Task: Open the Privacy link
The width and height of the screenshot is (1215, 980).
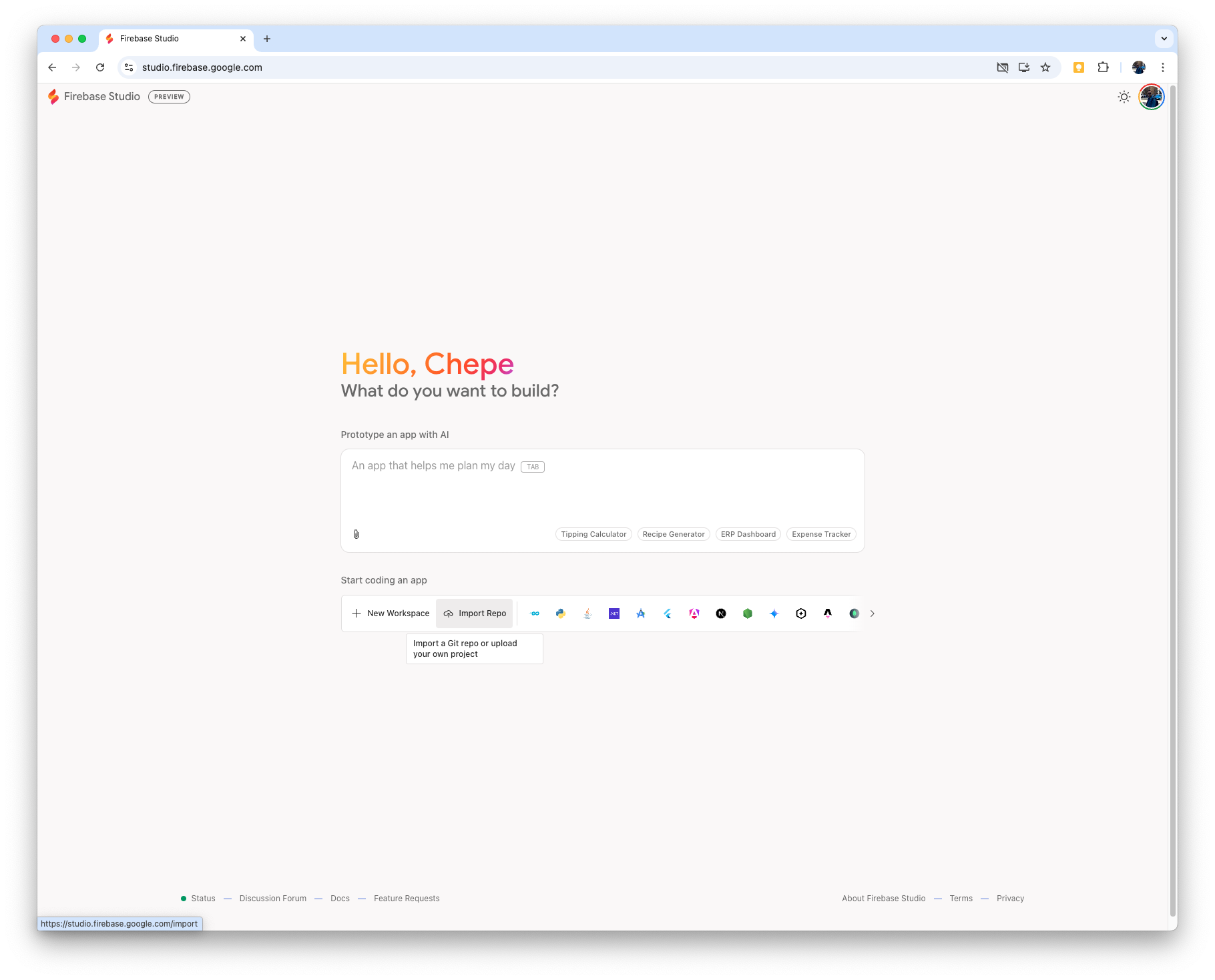Action: point(1010,899)
